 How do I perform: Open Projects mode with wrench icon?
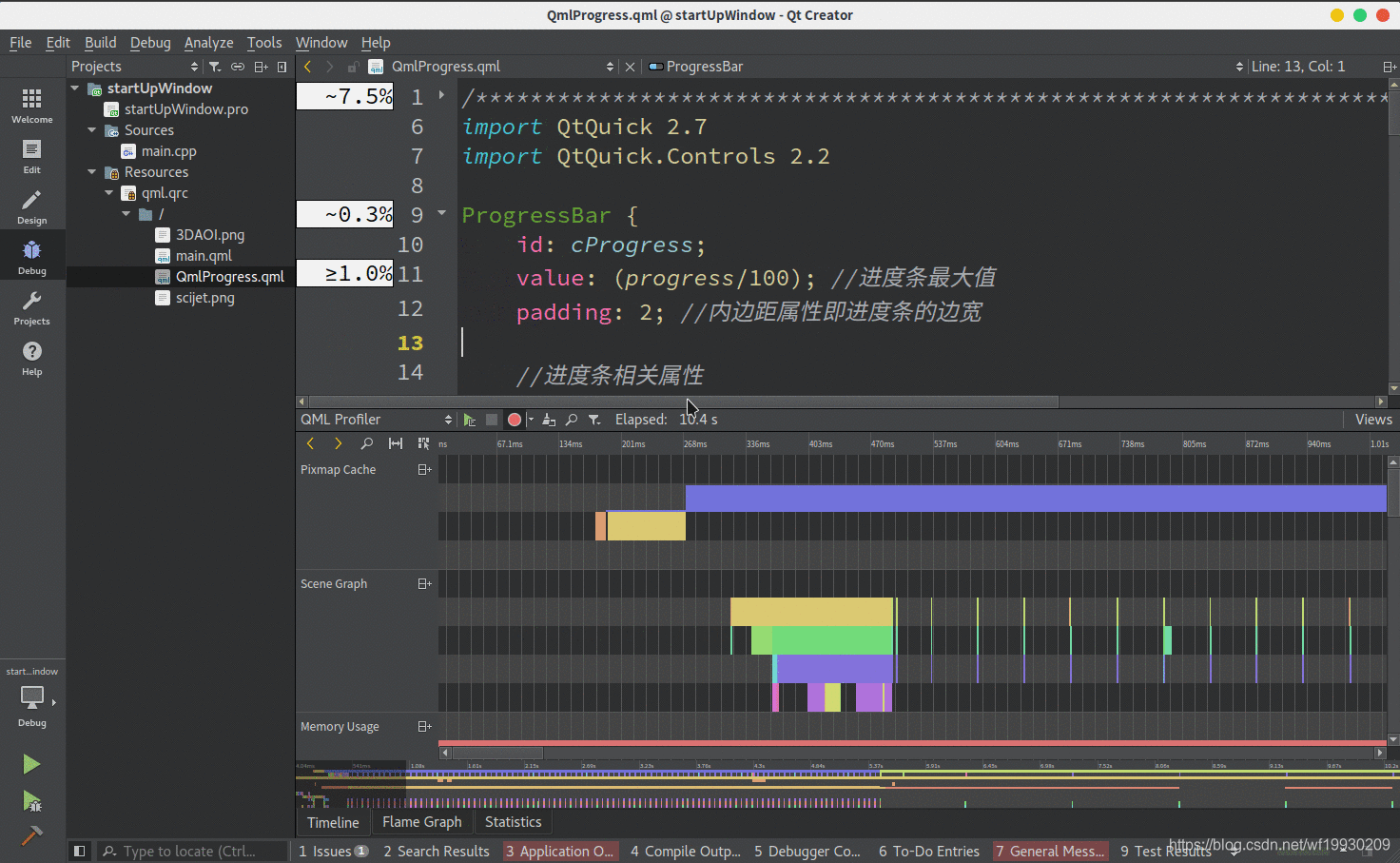pyautogui.click(x=31, y=307)
